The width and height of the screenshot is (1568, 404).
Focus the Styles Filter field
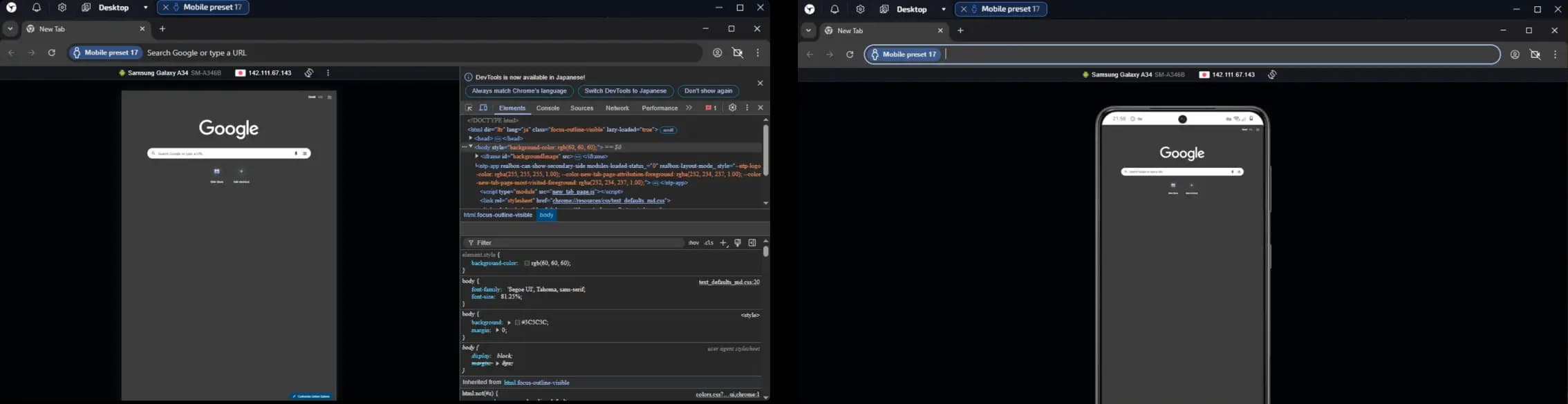coord(574,243)
